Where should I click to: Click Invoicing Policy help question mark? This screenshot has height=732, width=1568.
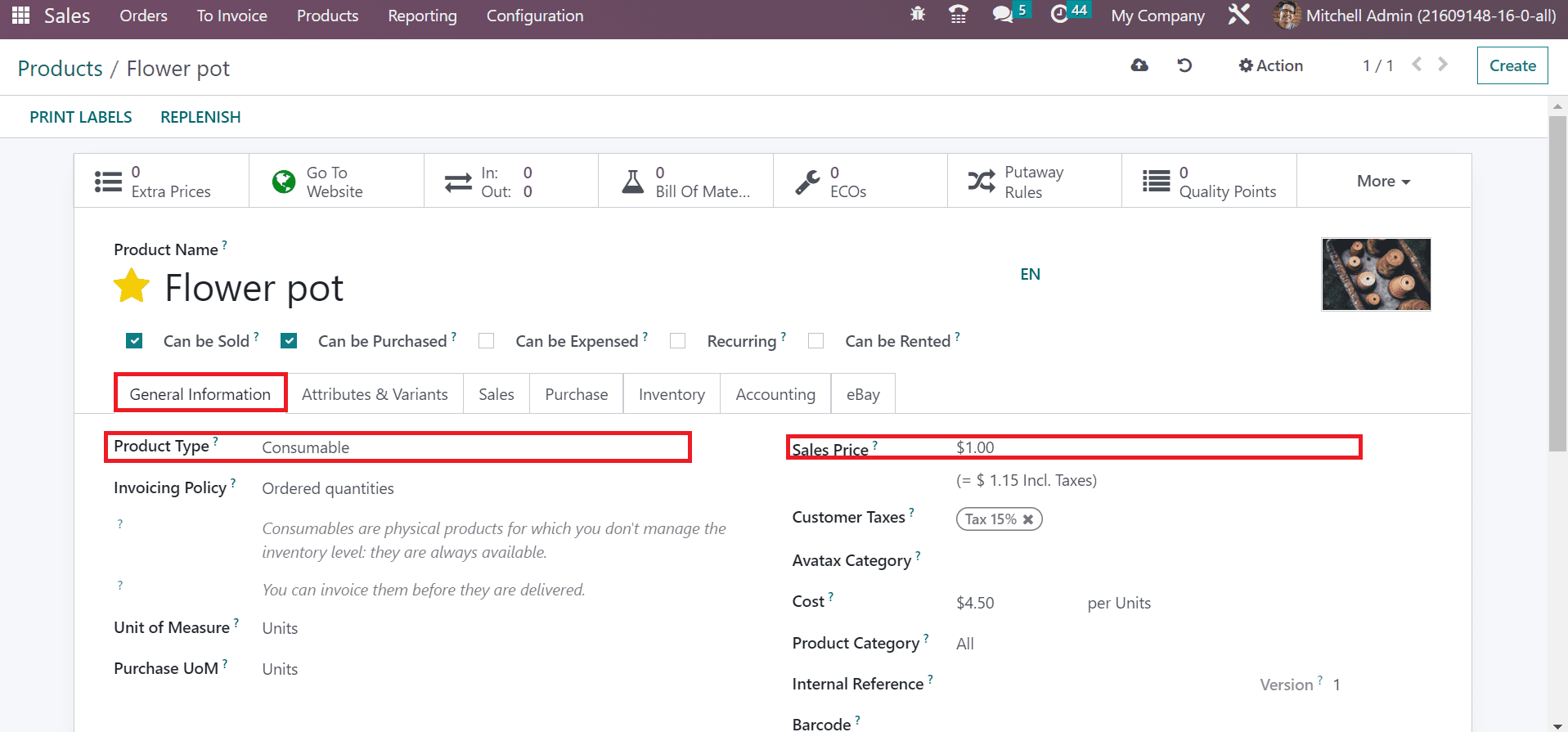(233, 483)
